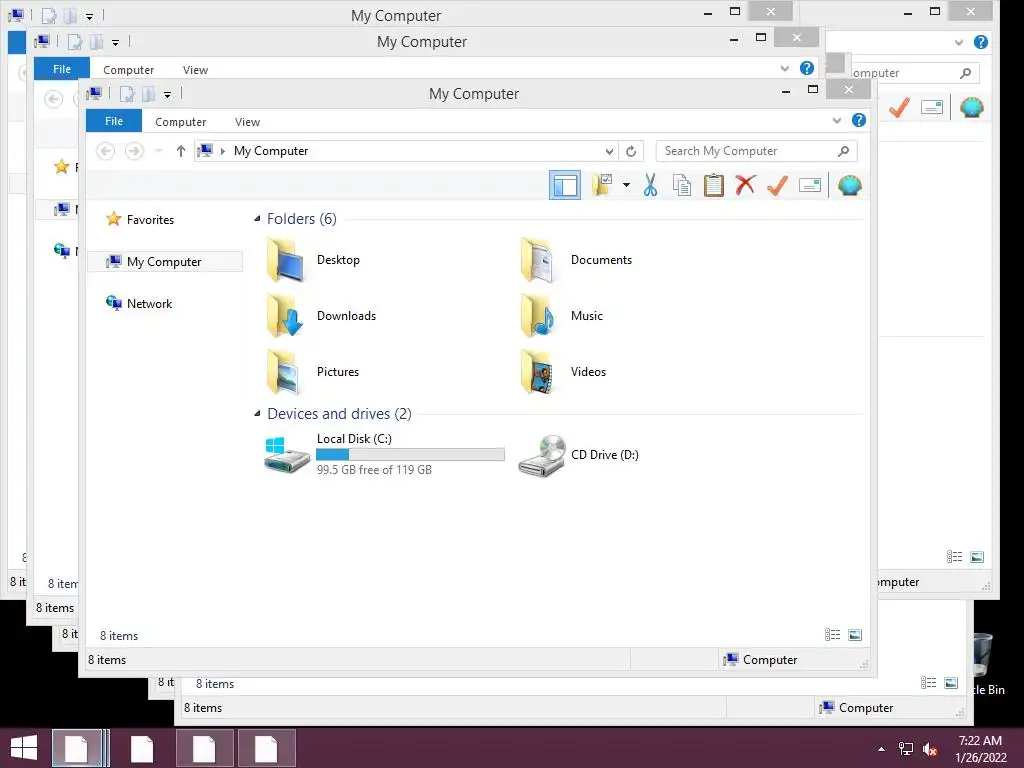Click the Back arrow in front window

(x=105, y=151)
